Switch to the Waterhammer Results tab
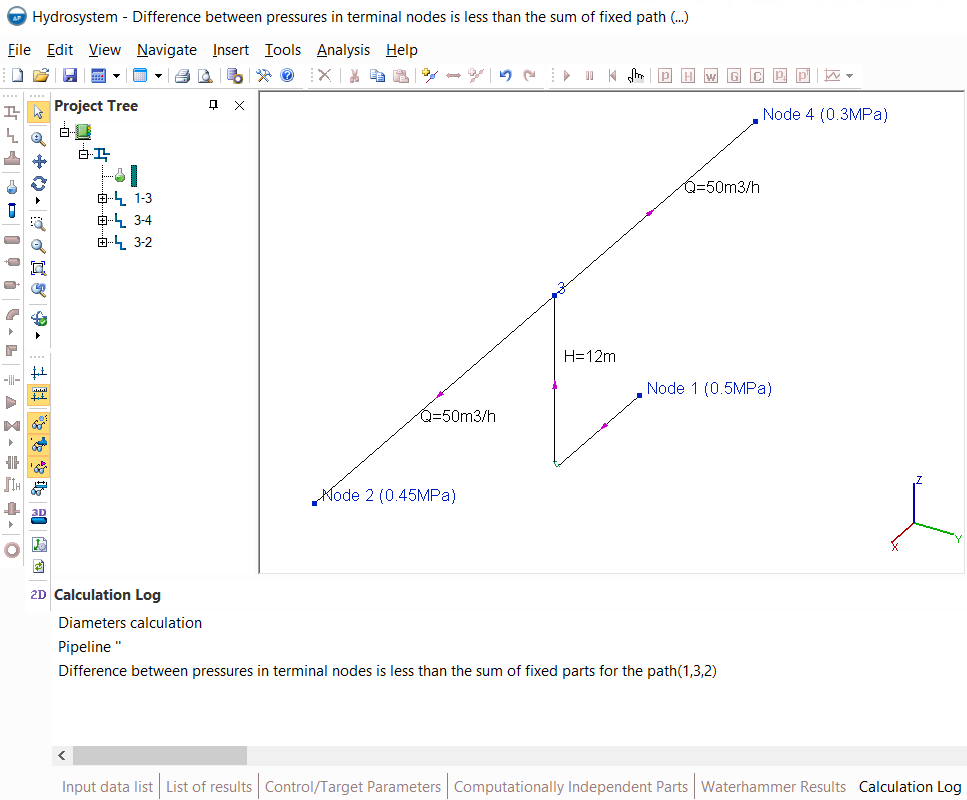Viewport: 967px width, 800px height. [773, 787]
